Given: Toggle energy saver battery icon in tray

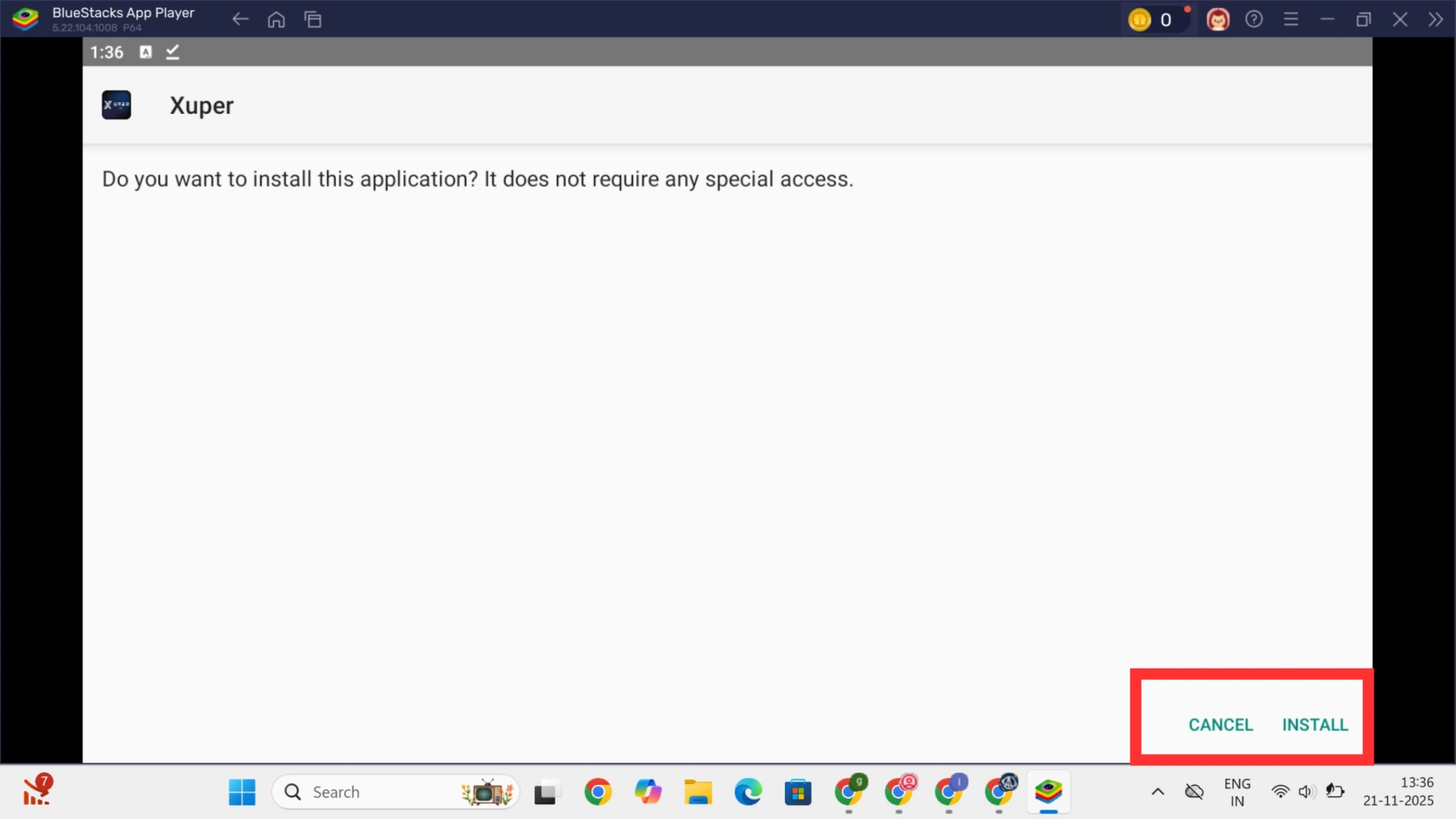Looking at the screenshot, I should click(x=1335, y=791).
